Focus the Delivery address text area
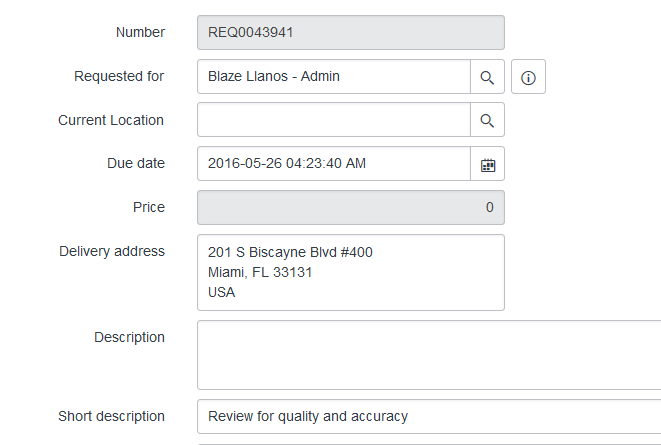 351,273
